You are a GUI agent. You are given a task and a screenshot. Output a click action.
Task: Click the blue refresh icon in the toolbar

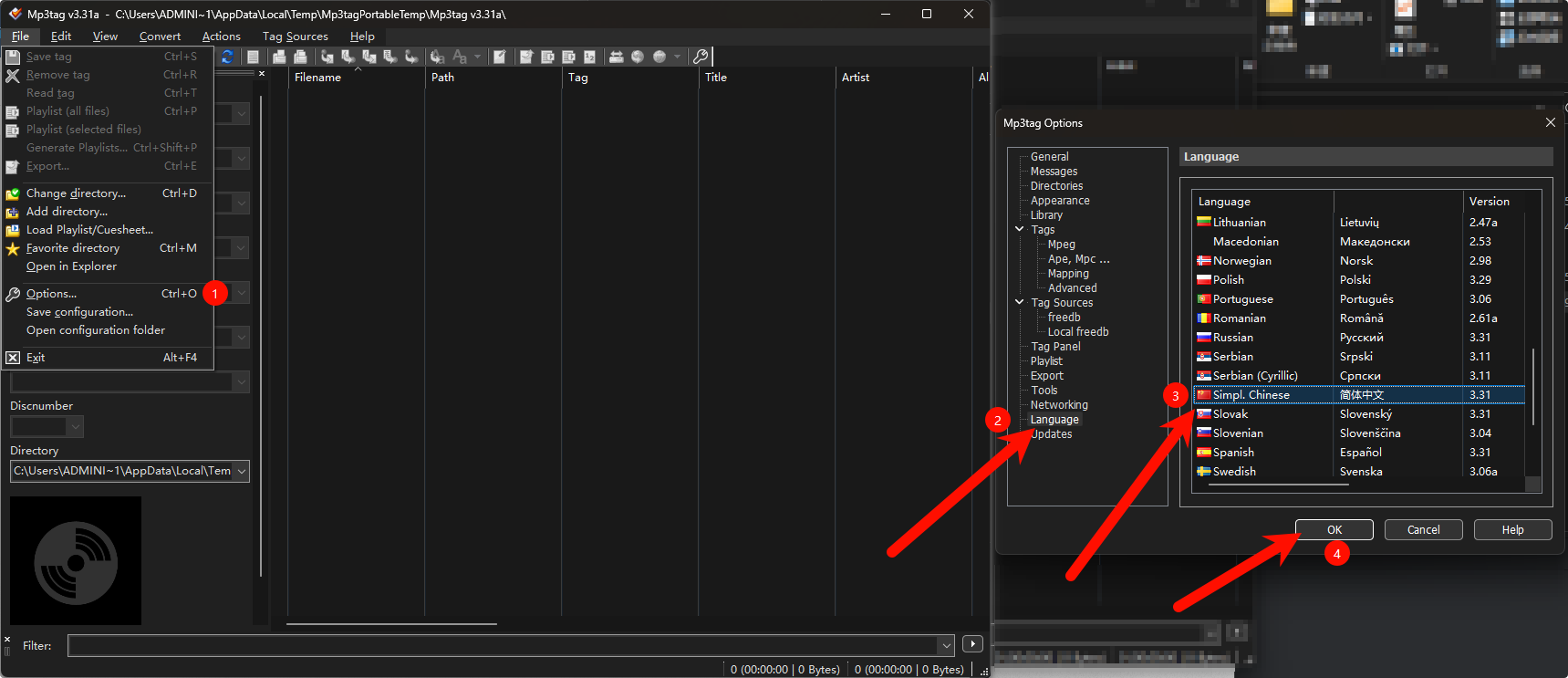(x=227, y=57)
